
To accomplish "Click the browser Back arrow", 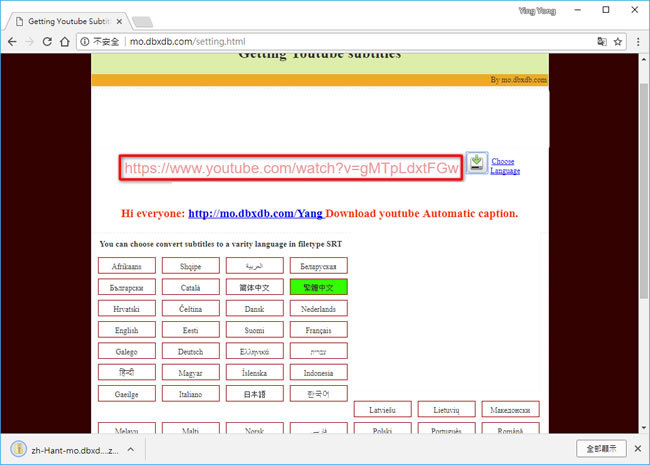I will [x=12, y=41].
